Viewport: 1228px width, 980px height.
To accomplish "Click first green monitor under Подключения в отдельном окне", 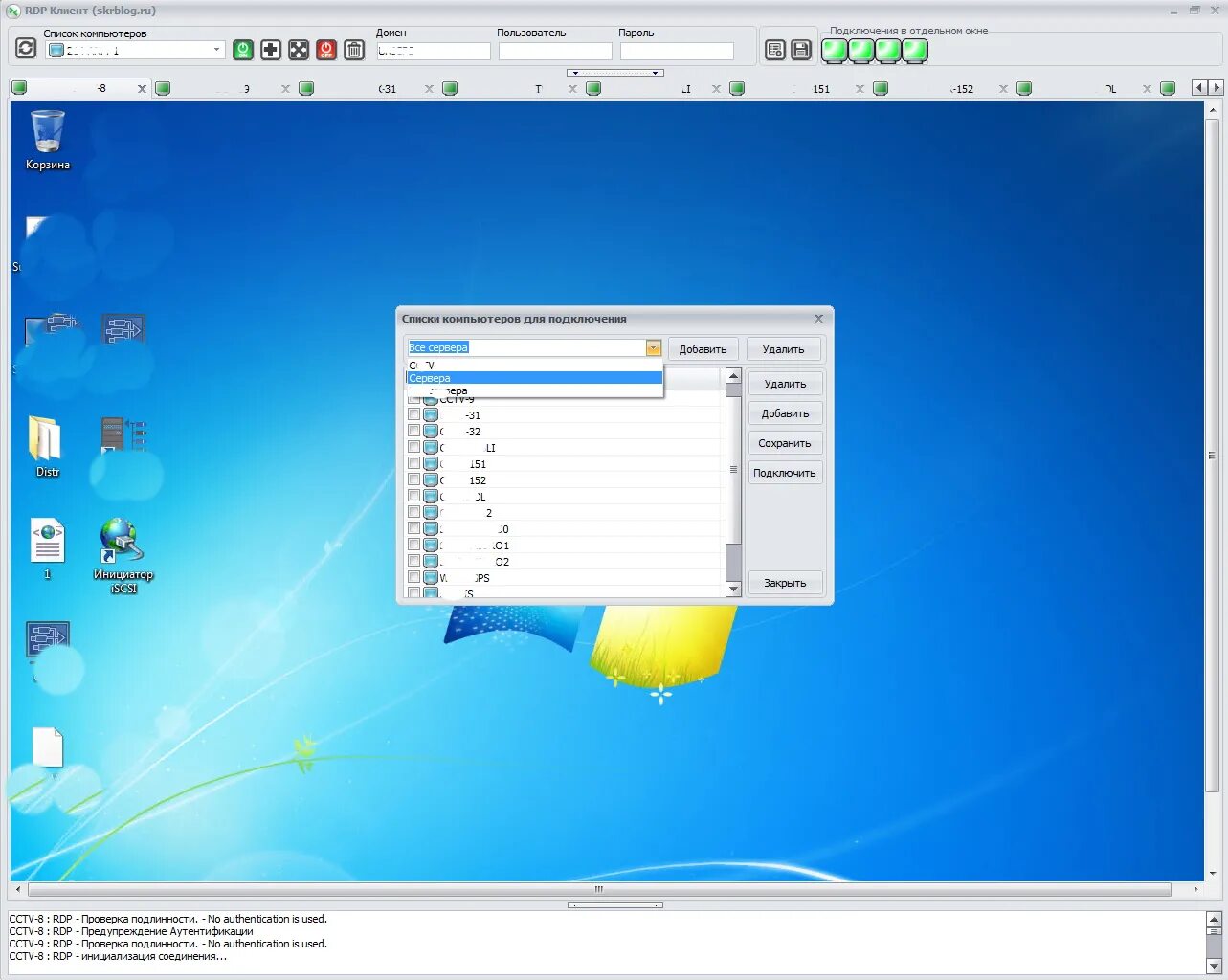I will point(835,51).
